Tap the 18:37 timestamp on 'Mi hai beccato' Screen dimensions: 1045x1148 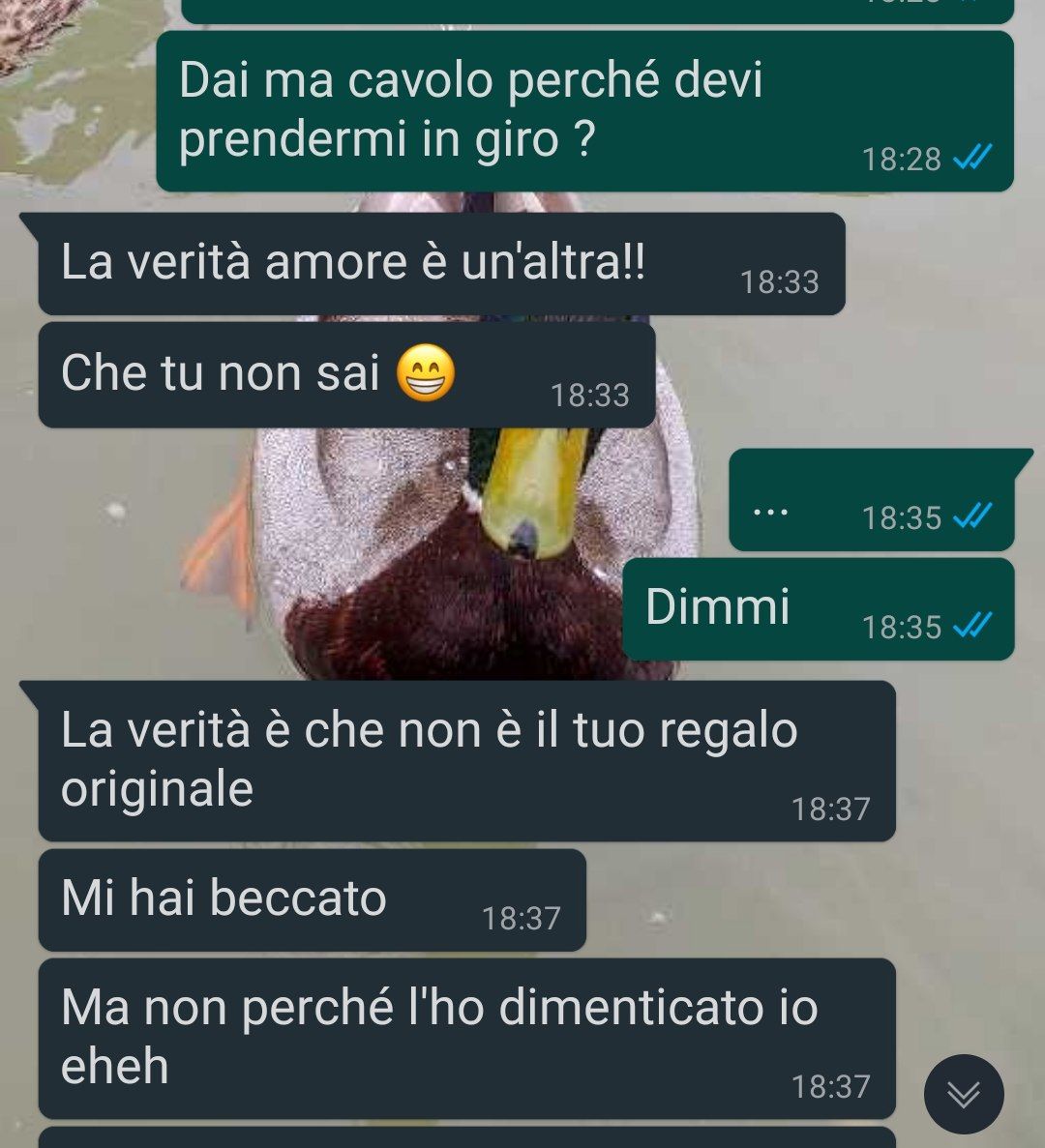pos(521,918)
